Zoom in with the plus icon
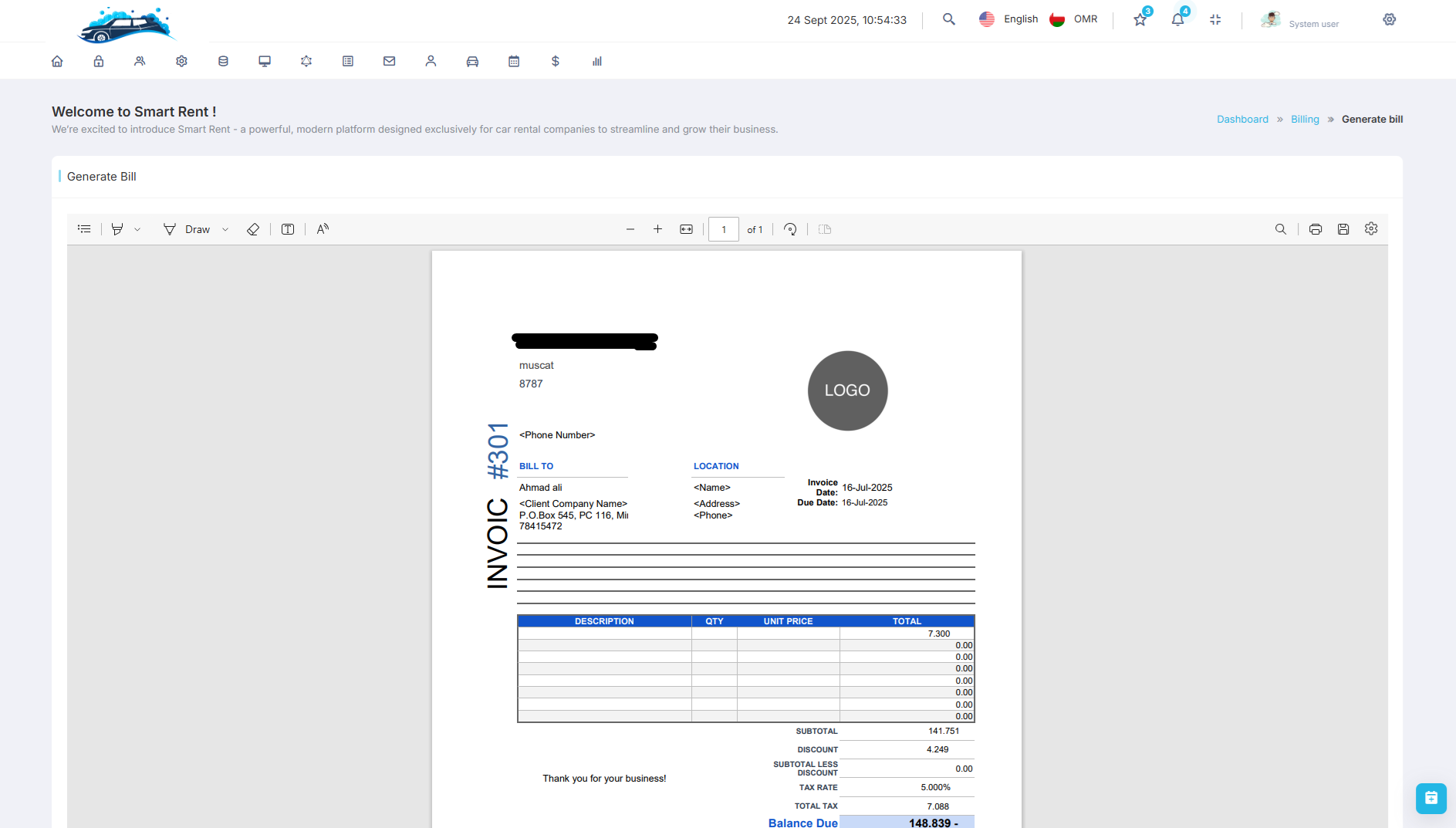 657,229
